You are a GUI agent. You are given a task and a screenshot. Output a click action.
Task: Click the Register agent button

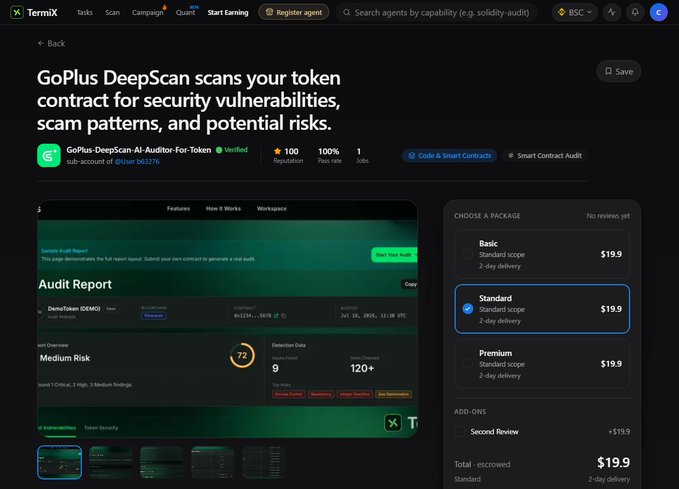(x=294, y=12)
